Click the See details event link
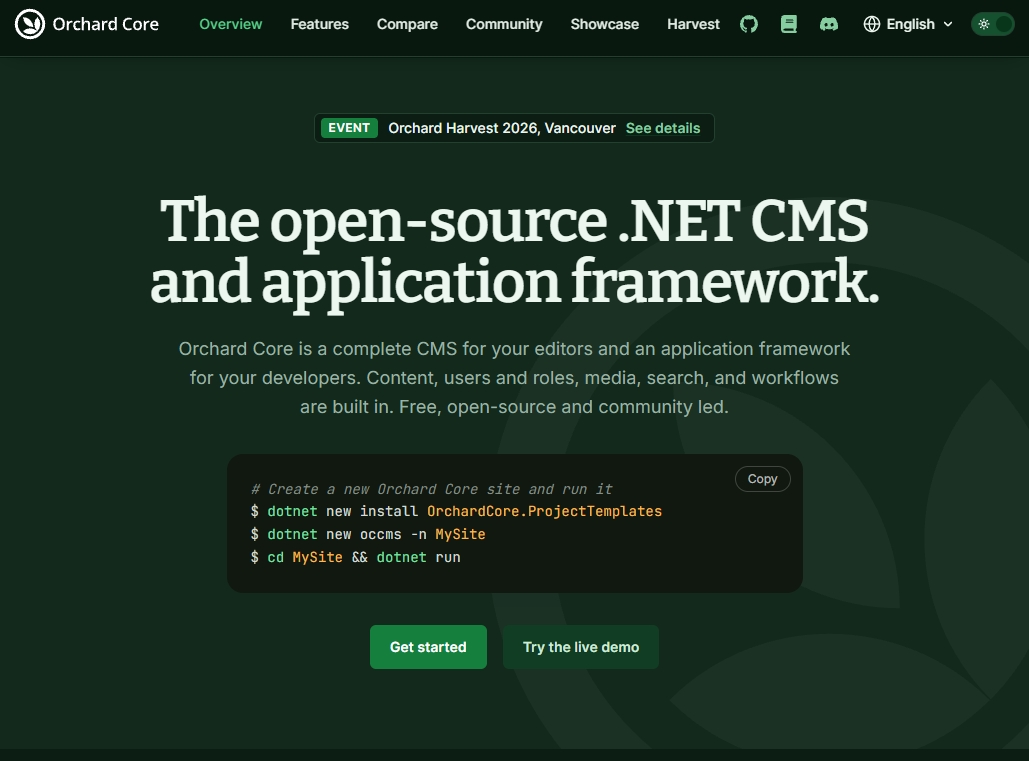Viewport: 1029px width, 761px height. click(663, 128)
